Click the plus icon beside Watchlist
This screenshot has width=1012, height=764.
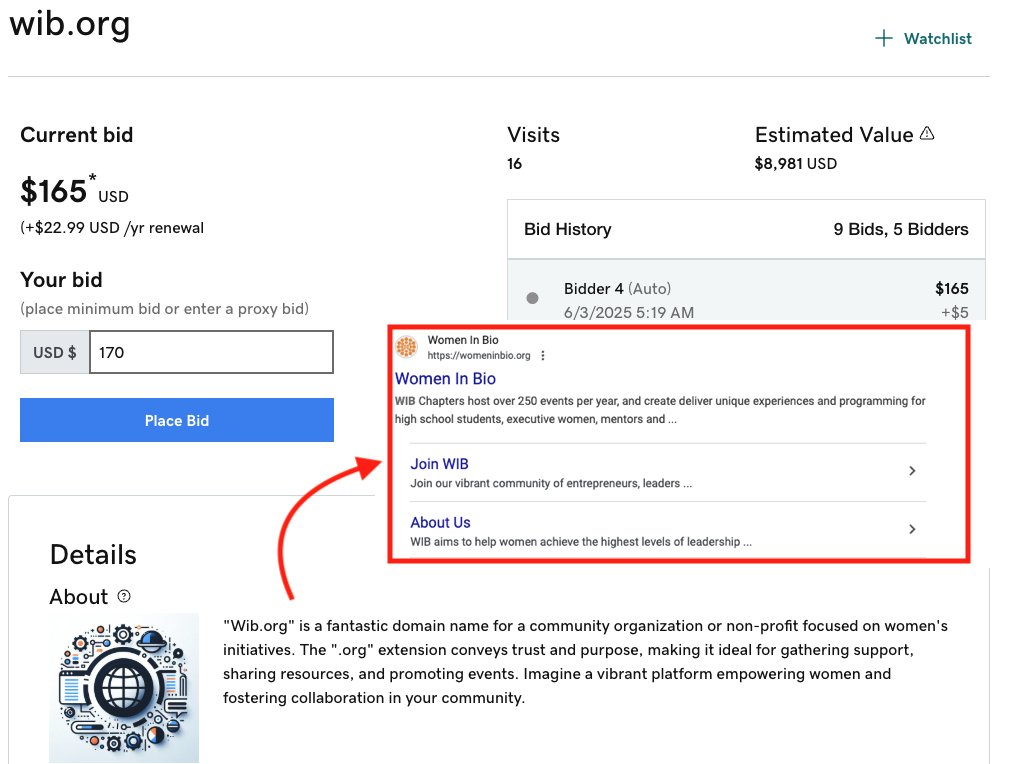click(x=884, y=38)
